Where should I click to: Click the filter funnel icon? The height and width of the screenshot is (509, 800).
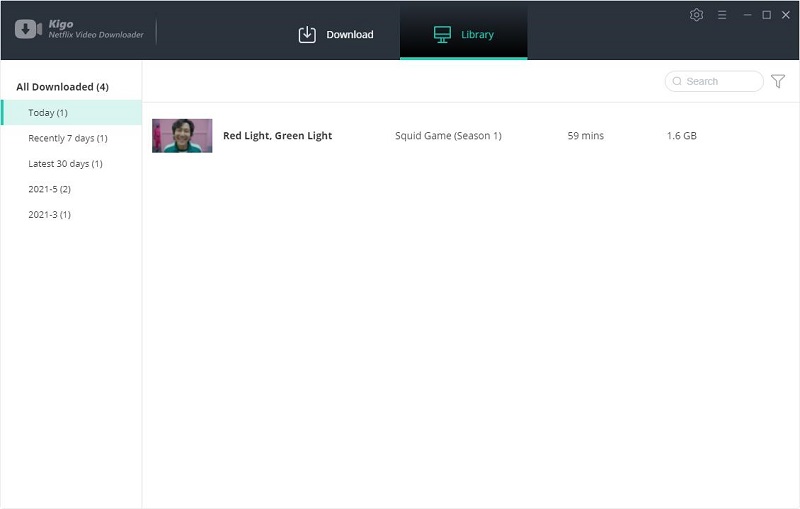[778, 81]
